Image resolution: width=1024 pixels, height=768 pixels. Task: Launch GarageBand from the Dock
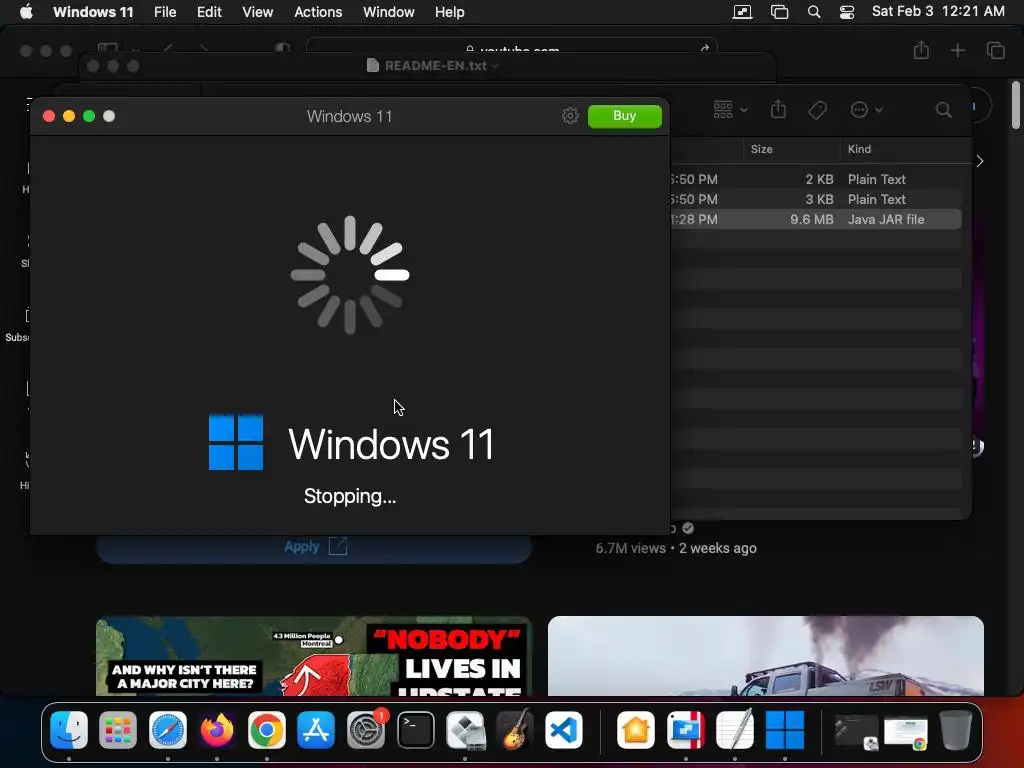(x=515, y=729)
